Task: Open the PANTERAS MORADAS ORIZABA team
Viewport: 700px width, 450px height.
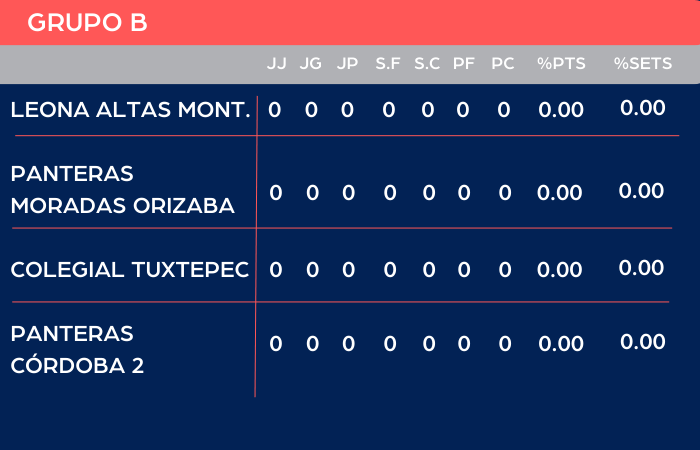Action: pyautogui.click(x=122, y=190)
